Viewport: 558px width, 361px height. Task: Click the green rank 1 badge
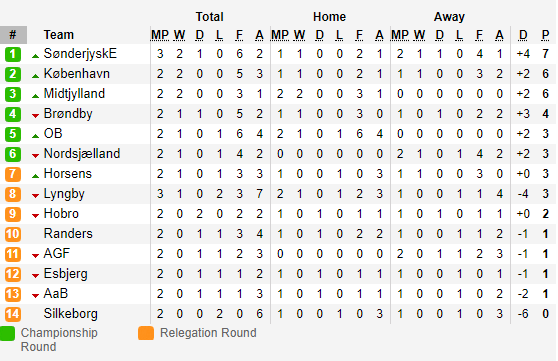[x=13, y=54]
